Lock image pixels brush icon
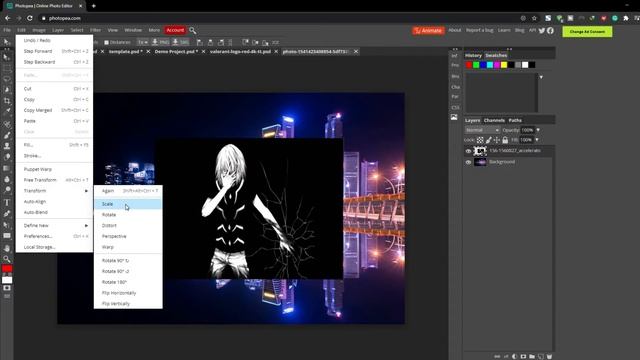 tap(489, 140)
